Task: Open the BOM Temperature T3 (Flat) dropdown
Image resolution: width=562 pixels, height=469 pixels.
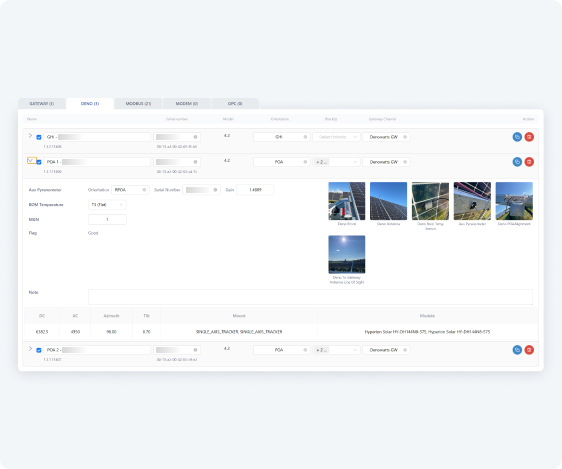Action: [x=107, y=205]
